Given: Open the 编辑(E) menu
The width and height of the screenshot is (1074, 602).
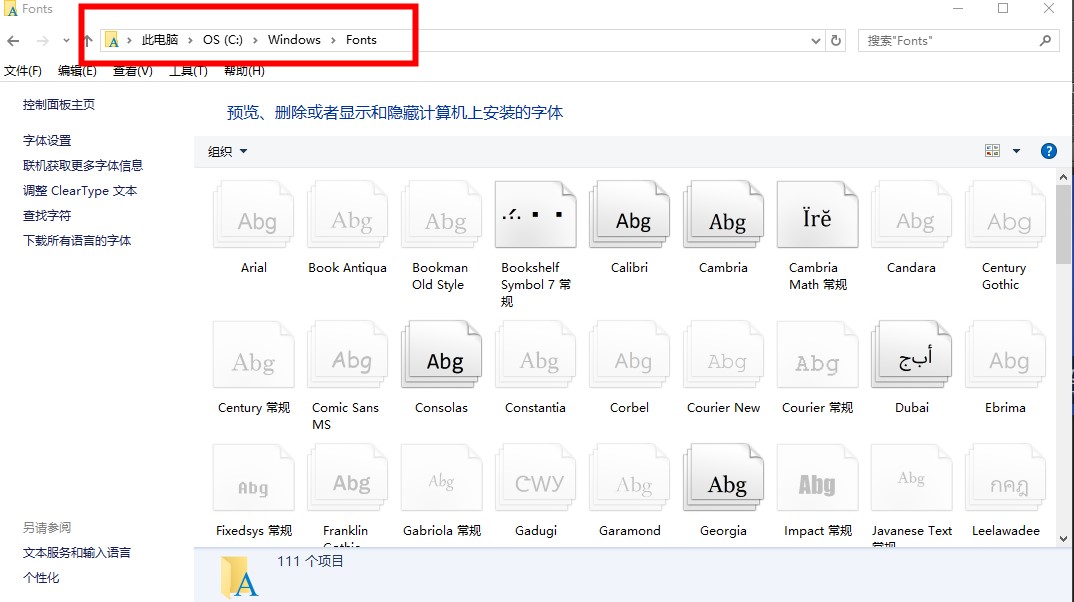Looking at the screenshot, I should coord(77,71).
